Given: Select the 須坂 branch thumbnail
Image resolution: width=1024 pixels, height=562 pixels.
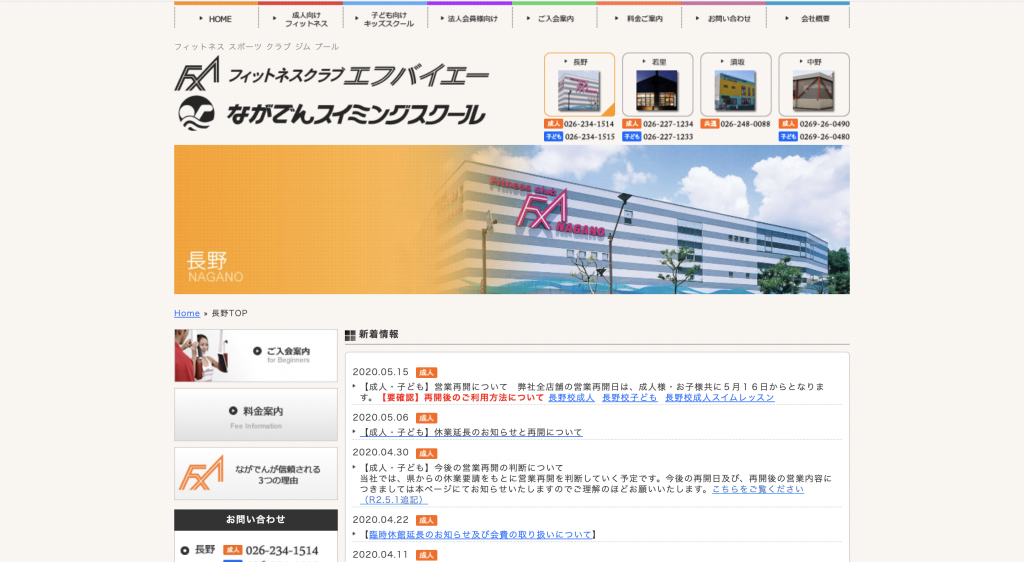Looking at the screenshot, I should [735, 84].
